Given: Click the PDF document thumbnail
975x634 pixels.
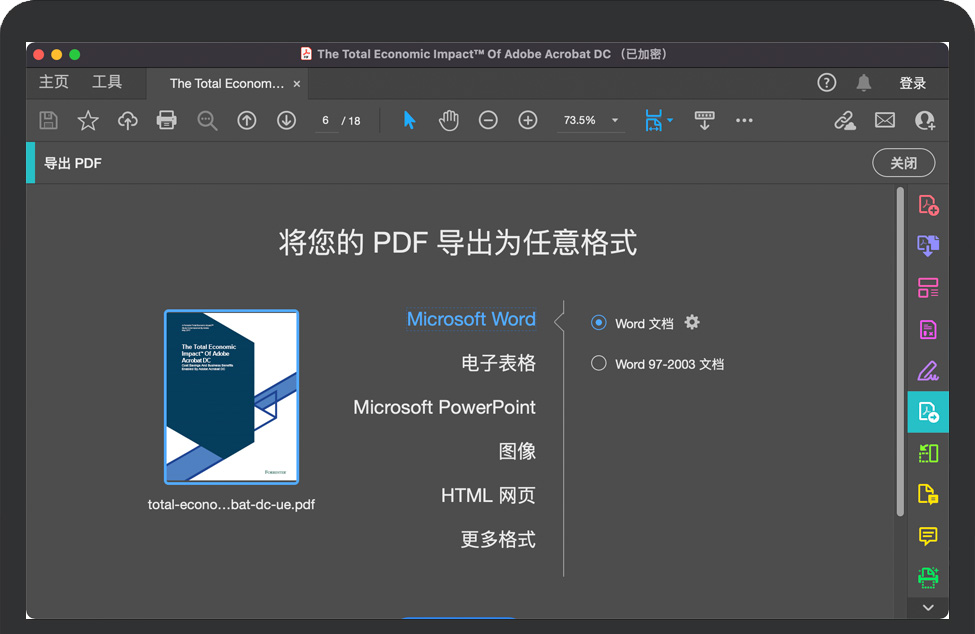Looking at the screenshot, I should (x=231, y=397).
